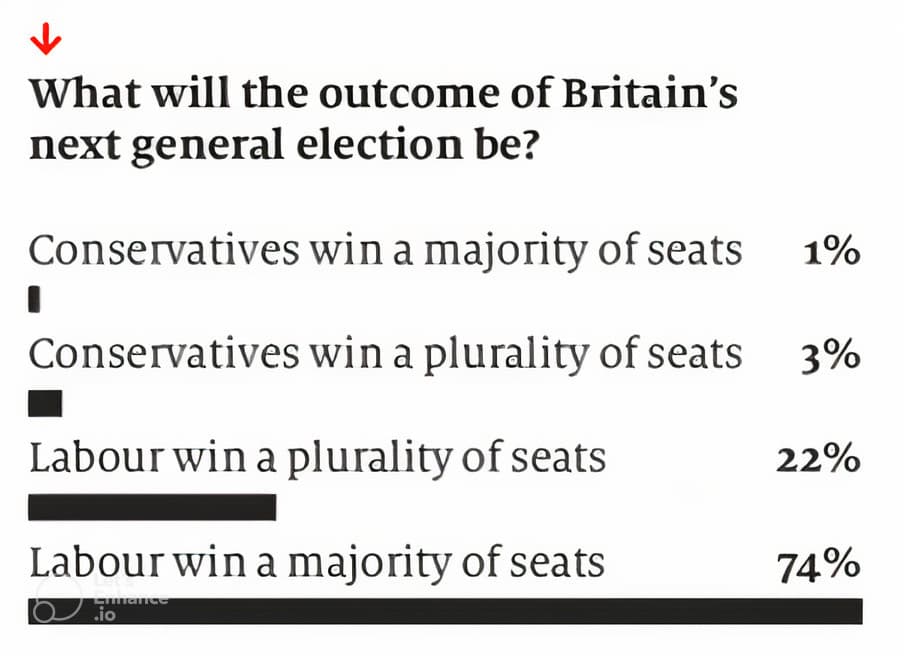Click the word 'Conservatives' in the first option
The image size is (904, 656).
point(164,250)
